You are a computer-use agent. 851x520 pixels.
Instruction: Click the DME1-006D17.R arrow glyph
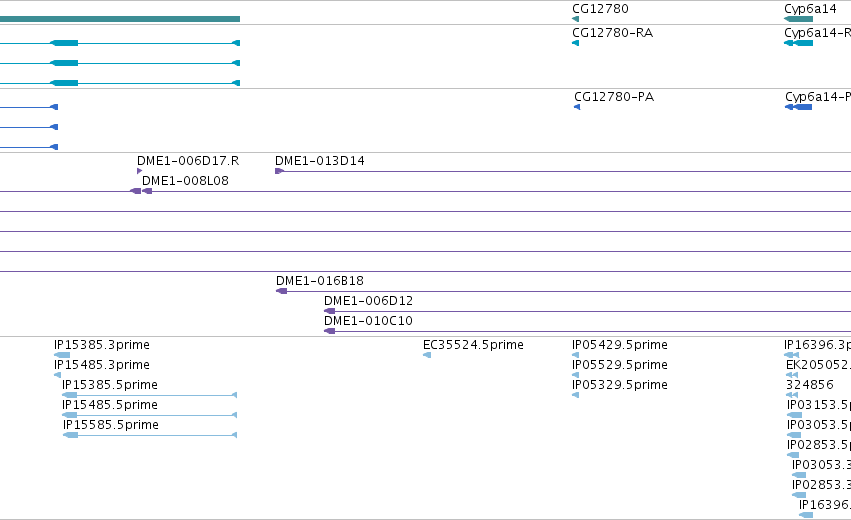tap(139, 171)
